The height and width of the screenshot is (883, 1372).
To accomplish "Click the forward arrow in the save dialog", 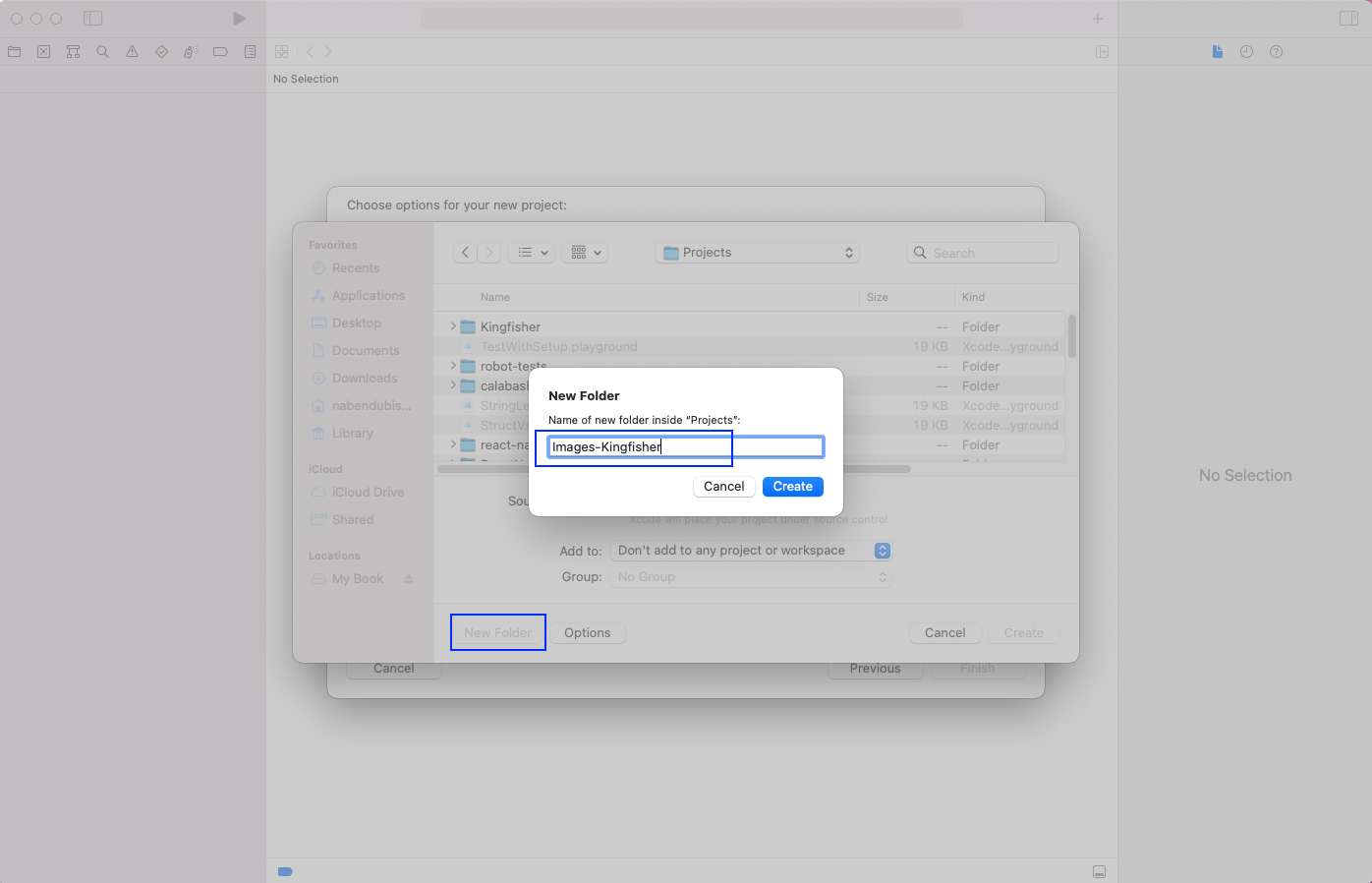I will pos(489,253).
